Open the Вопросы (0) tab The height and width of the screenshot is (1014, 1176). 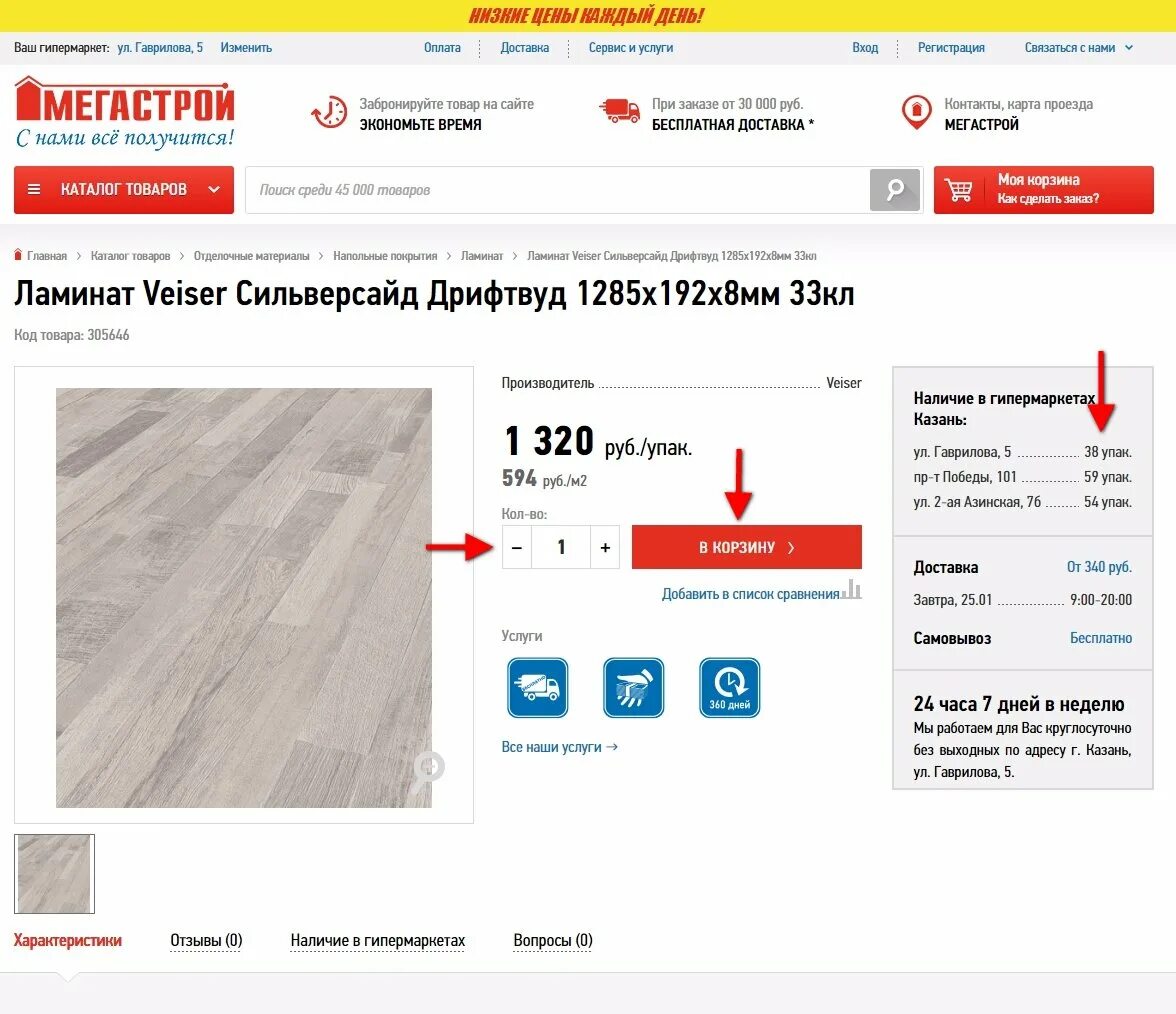point(553,940)
